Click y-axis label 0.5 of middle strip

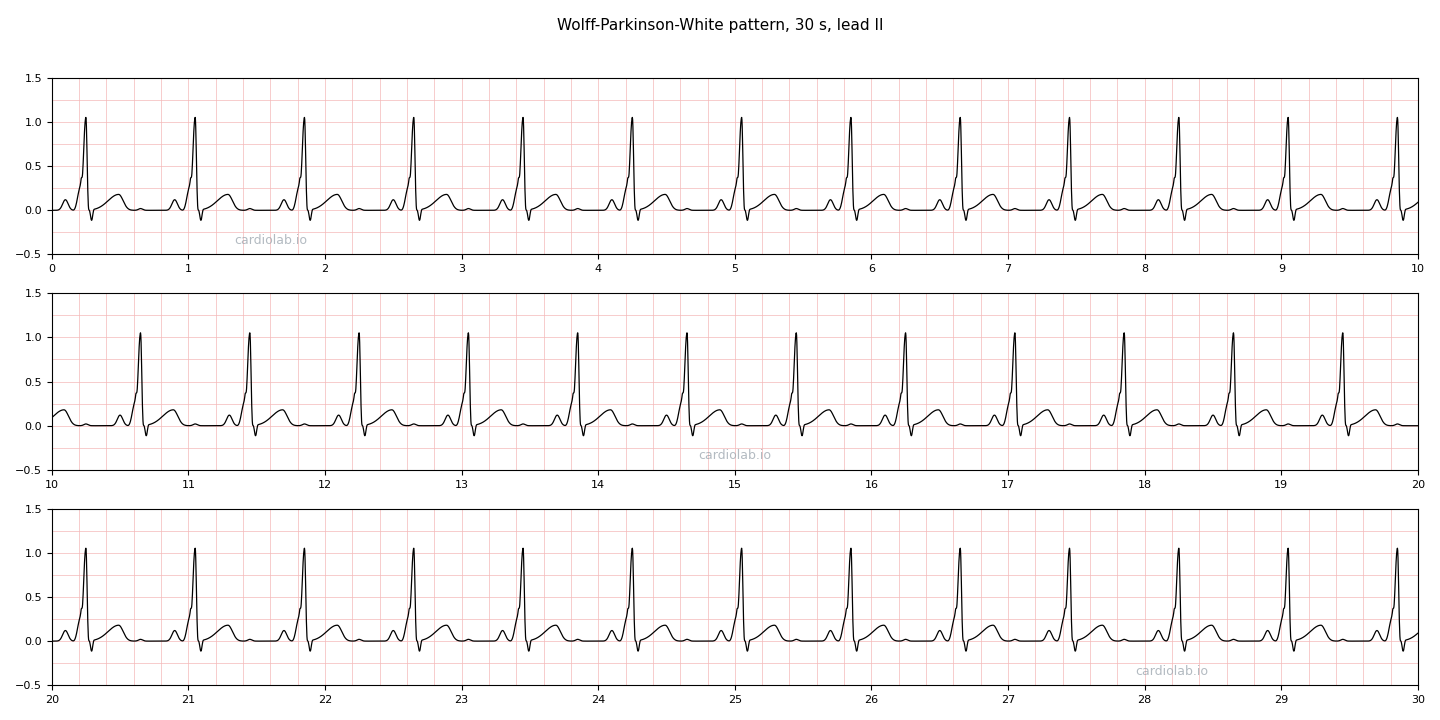[32, 382]
